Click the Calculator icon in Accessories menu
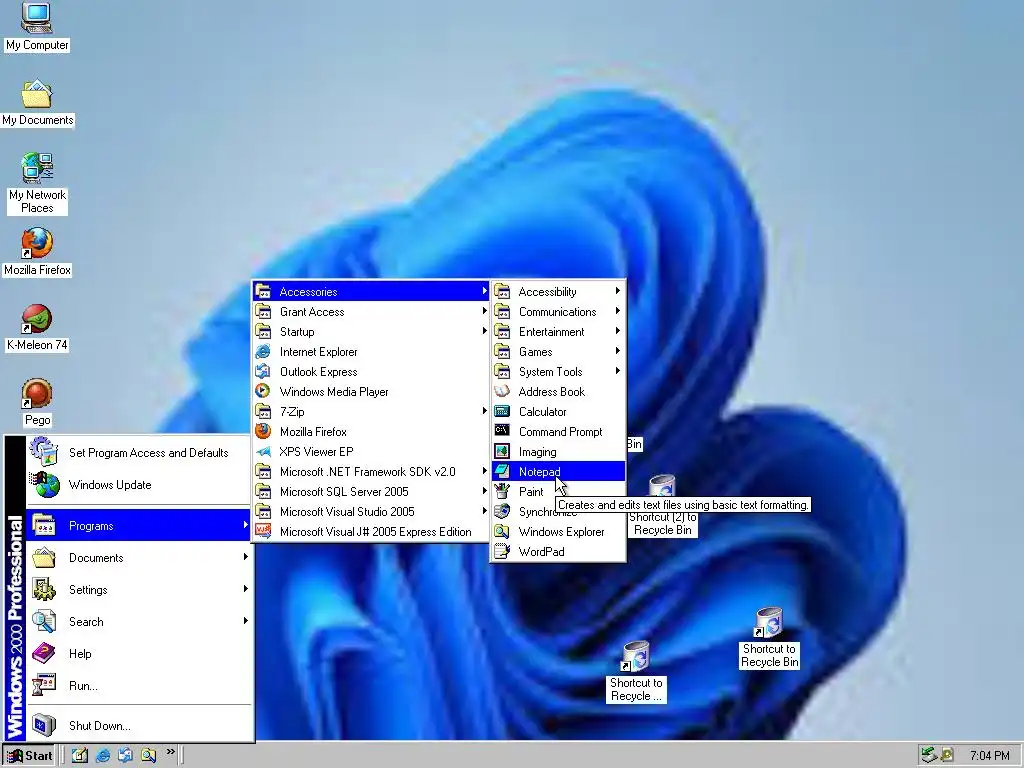This screenshot has width=1024, height=768. 502,411
